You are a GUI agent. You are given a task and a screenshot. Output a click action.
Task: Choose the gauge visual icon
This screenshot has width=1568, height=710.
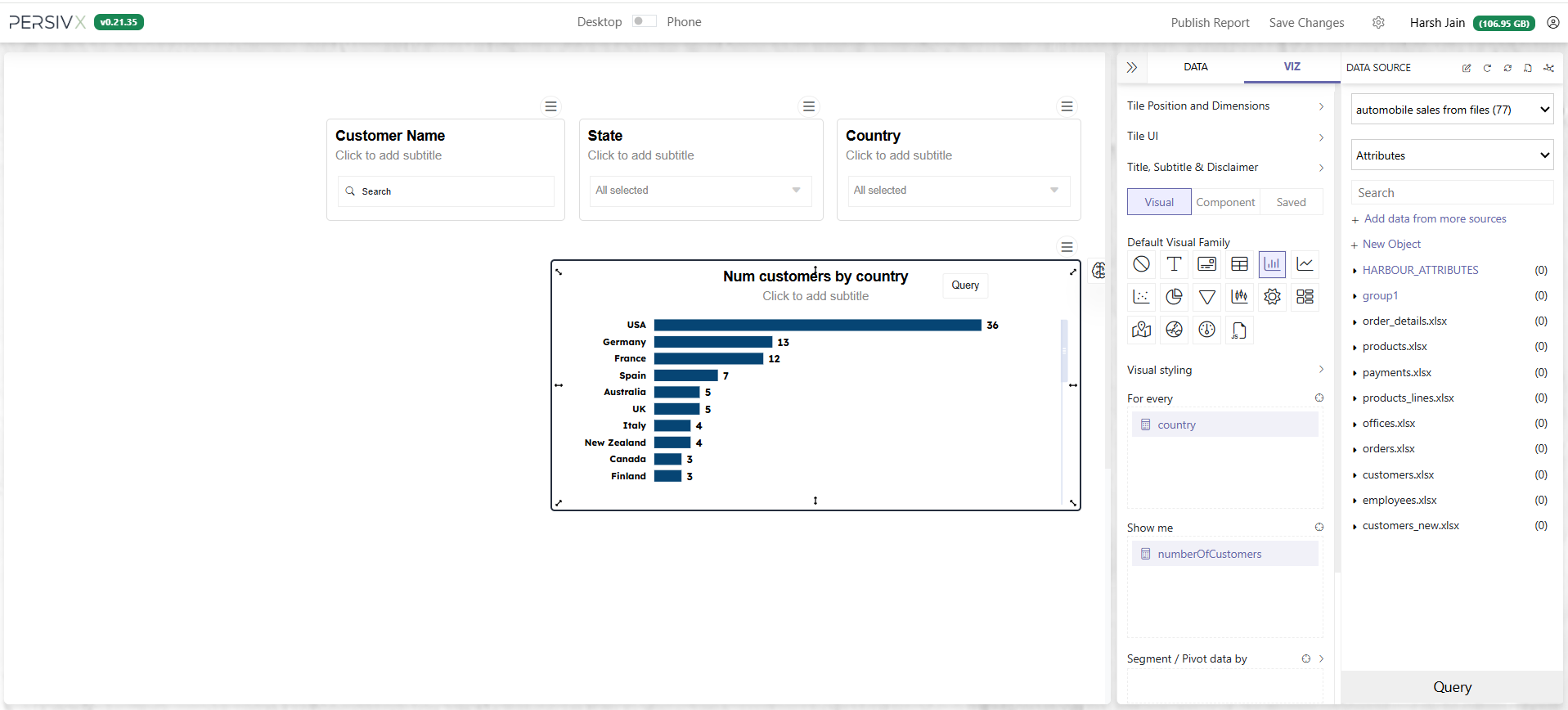click(x=1206, y=330)
